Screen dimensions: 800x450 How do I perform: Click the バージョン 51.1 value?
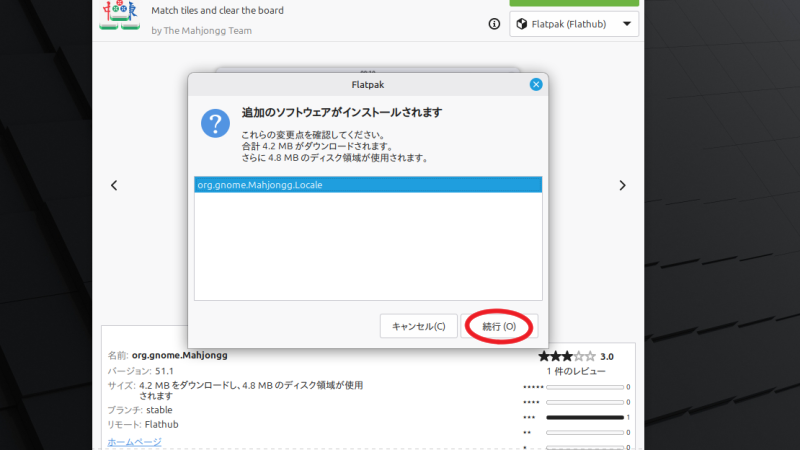164,371
